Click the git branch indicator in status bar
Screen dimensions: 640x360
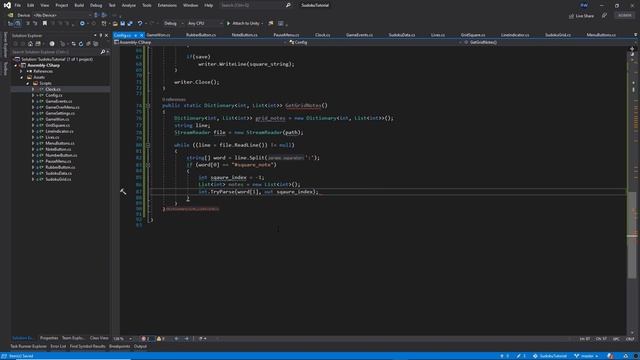(x=586, y=356)
